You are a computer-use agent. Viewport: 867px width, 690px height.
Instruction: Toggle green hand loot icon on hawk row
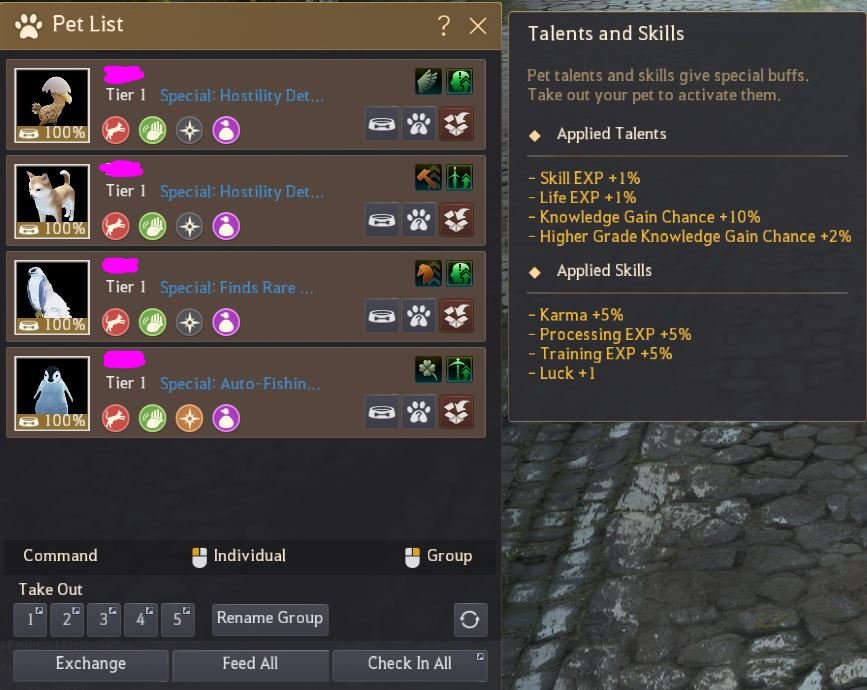153,322
